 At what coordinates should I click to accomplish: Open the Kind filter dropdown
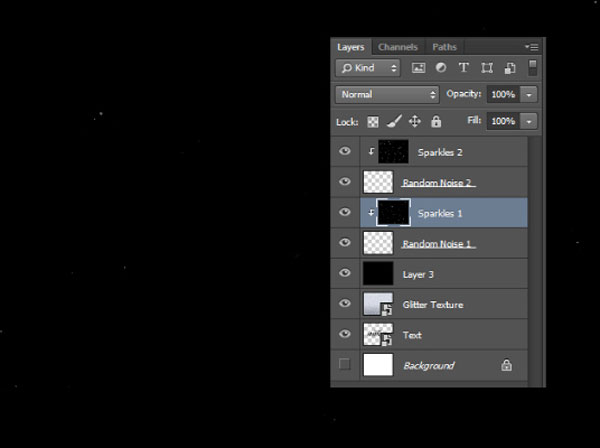[368, 68]
